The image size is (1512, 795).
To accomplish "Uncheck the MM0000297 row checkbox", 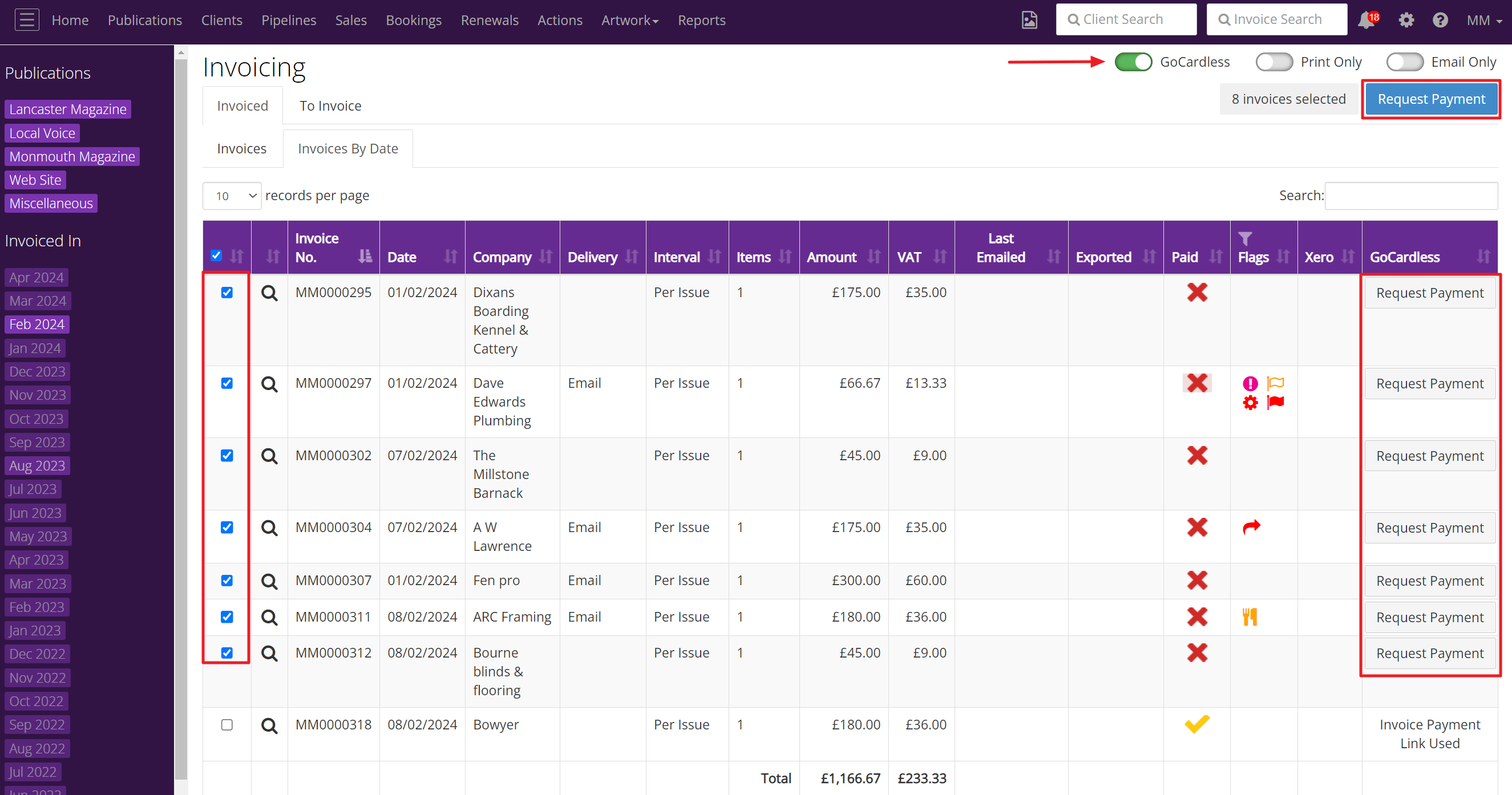I will 227,383.
